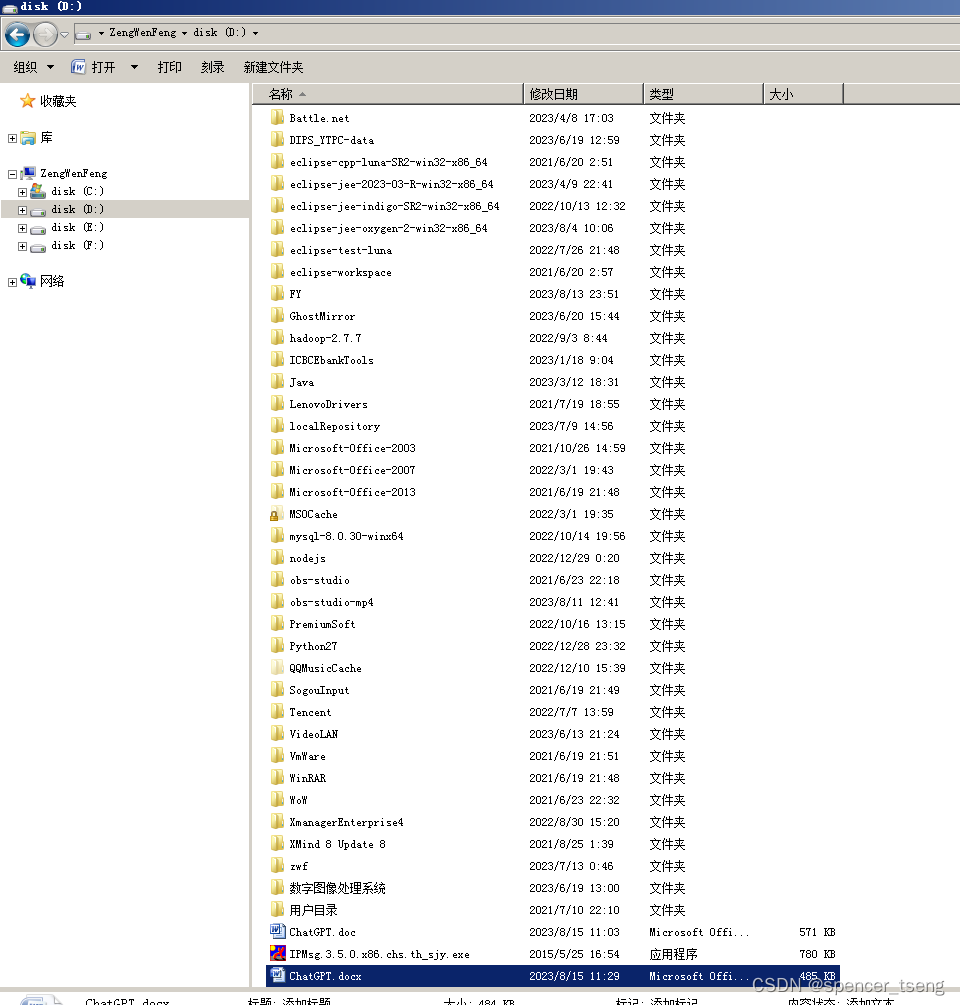Launch the IPMsg executable
The height and width of the screenshot is (1005, 960).
(277, 954)
